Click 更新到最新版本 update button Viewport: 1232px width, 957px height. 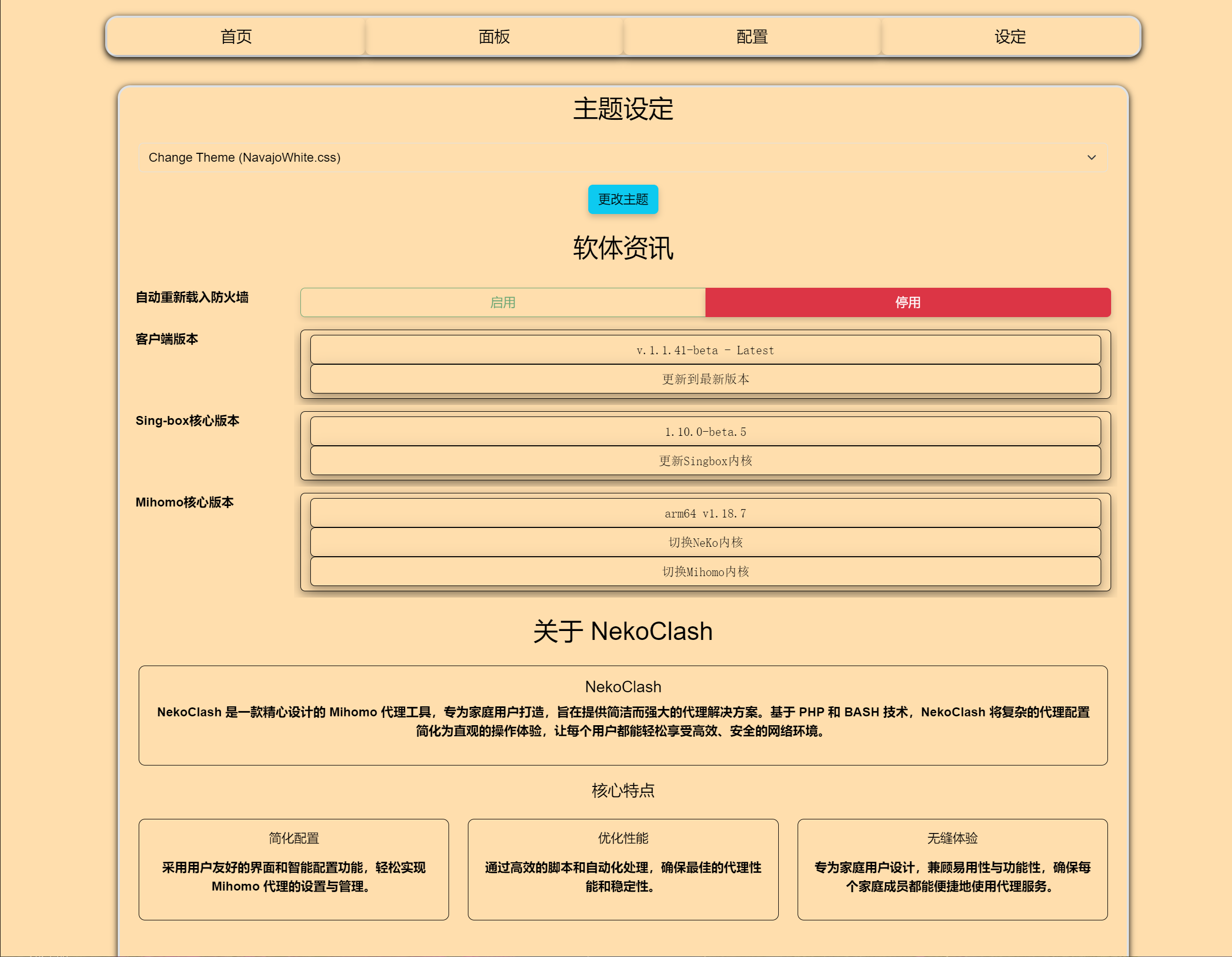click(705, 379)
